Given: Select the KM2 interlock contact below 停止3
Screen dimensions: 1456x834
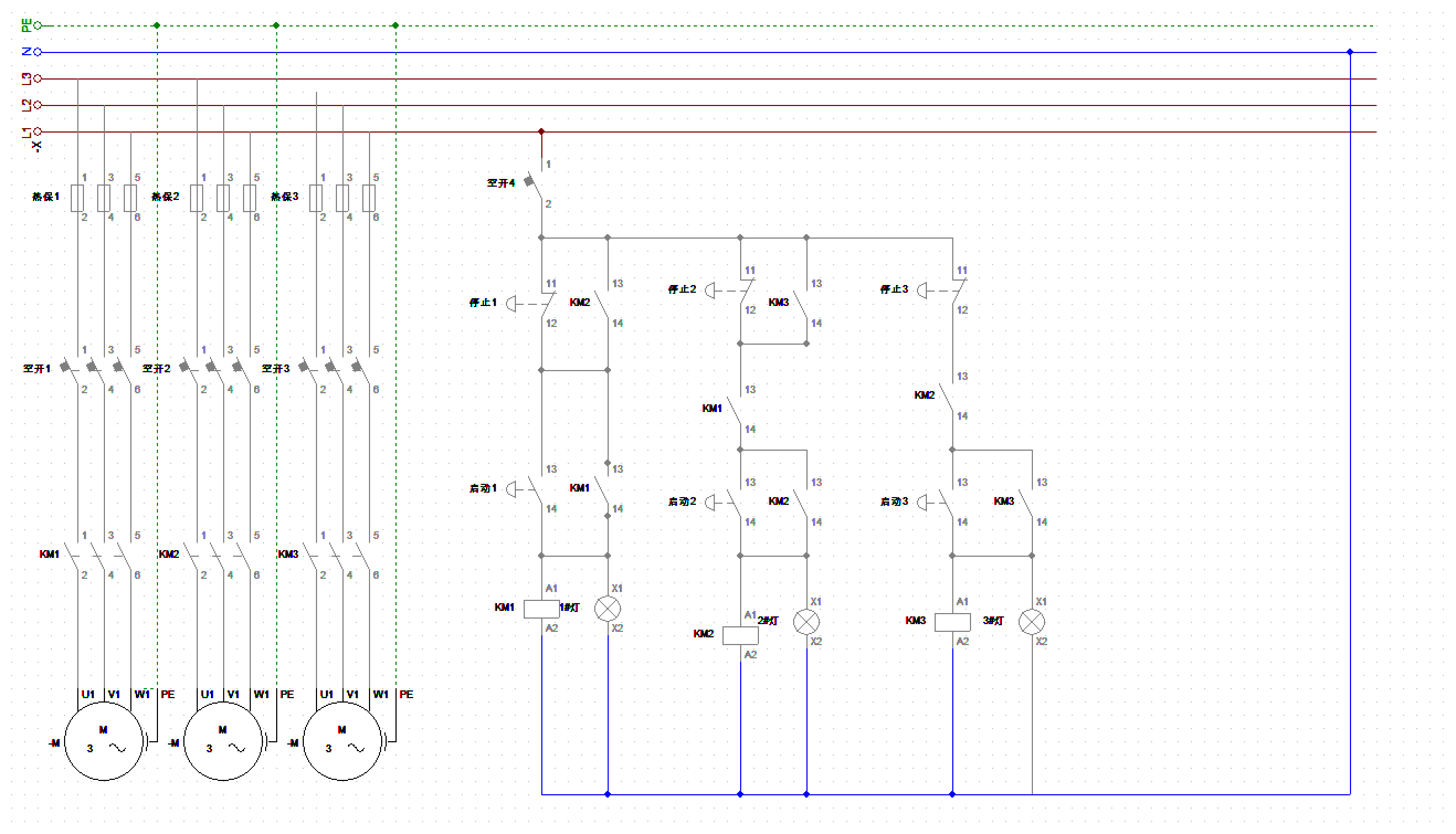Looking at the screenshot, I should pyautogui.click(x=946, y=397).
